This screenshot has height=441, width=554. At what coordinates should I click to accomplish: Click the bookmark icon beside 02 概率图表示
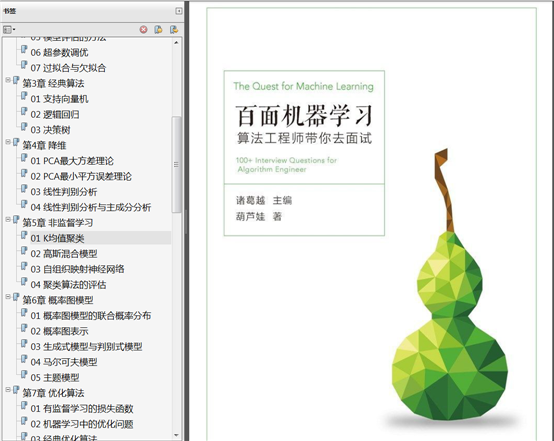pyautogui.click(x=24, y=328)
